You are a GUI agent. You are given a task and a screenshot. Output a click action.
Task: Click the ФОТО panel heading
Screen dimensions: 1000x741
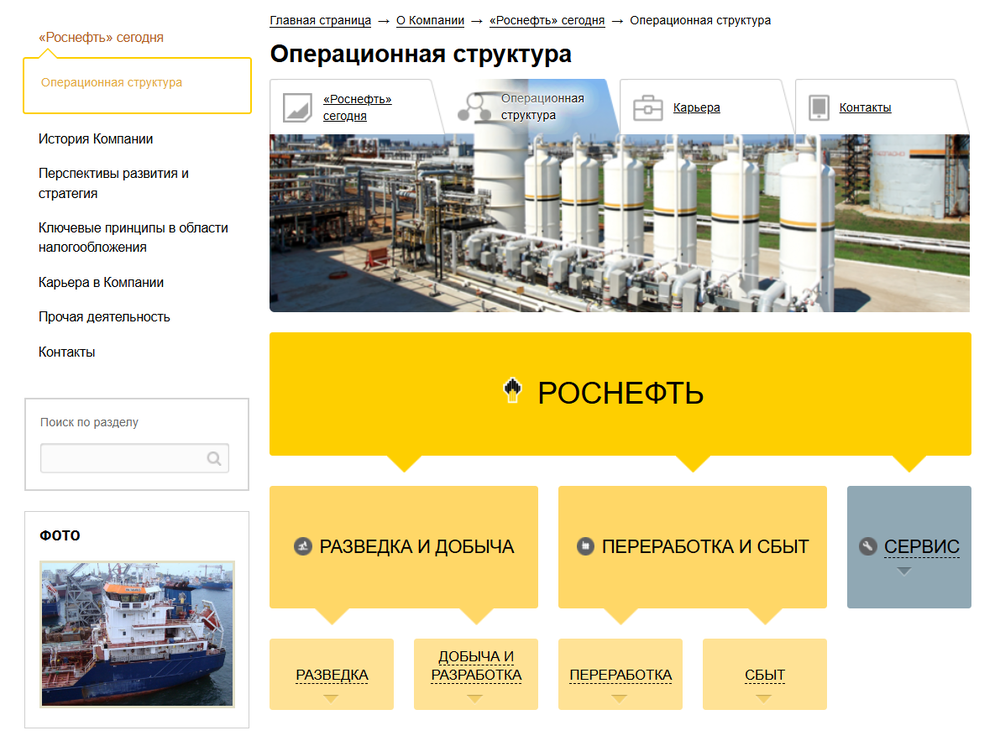coord(60,536)
